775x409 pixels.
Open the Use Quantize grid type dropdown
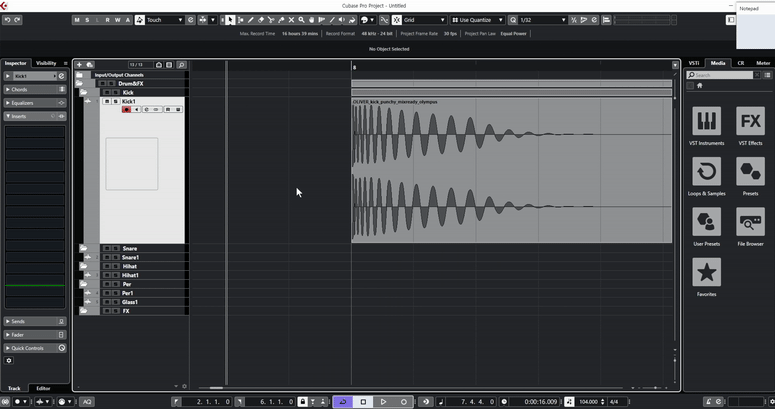478,20
